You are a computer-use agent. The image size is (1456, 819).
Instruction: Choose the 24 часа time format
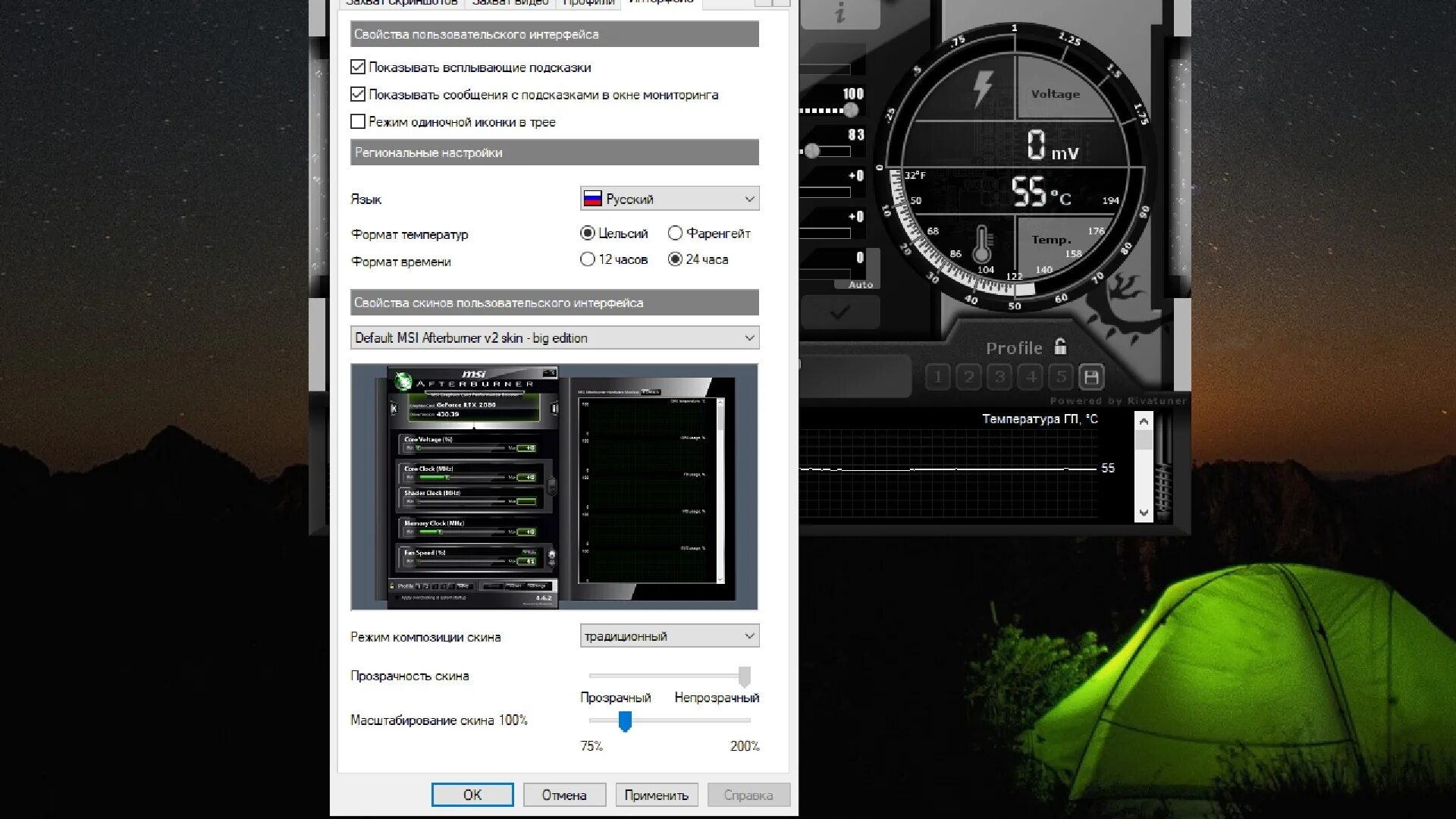click(675, 259)
